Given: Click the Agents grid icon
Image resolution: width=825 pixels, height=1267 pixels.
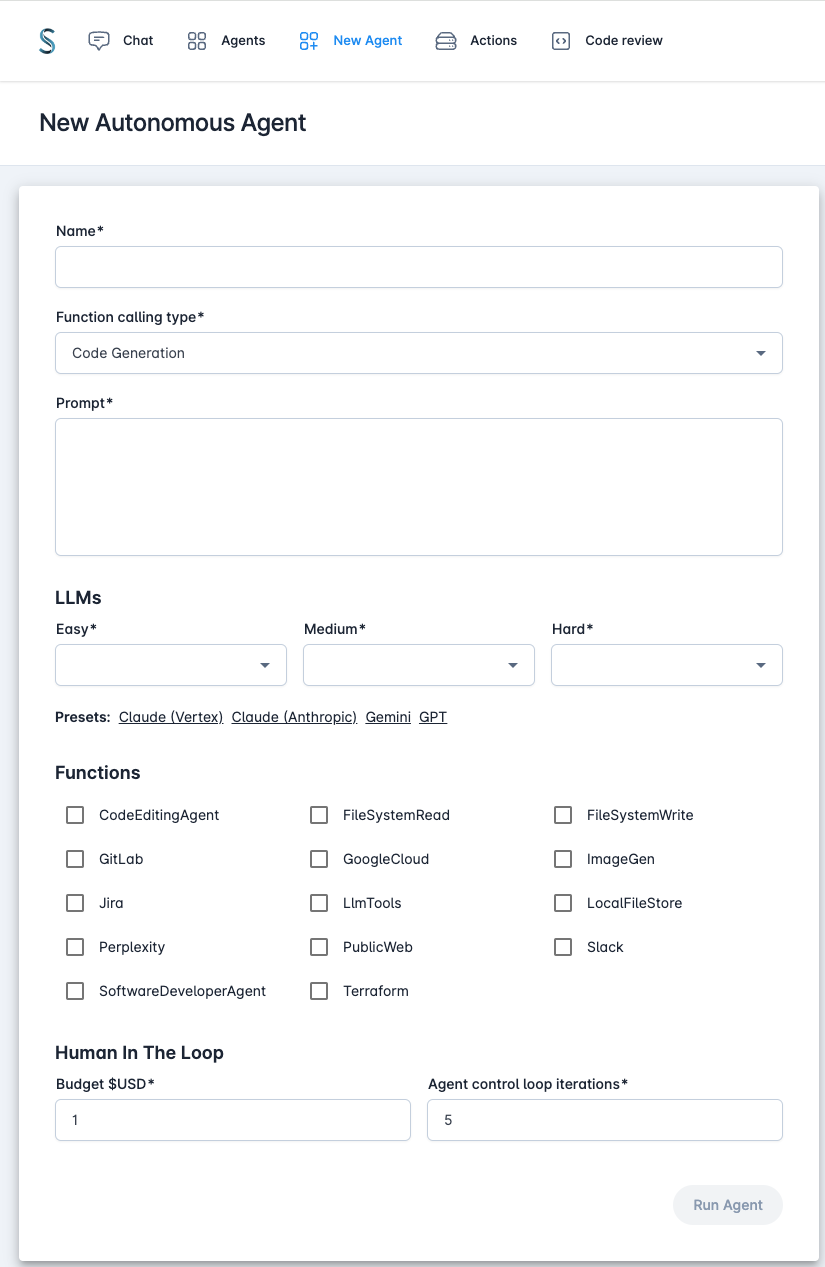Looking at the screenshot, I should (197, 41).
